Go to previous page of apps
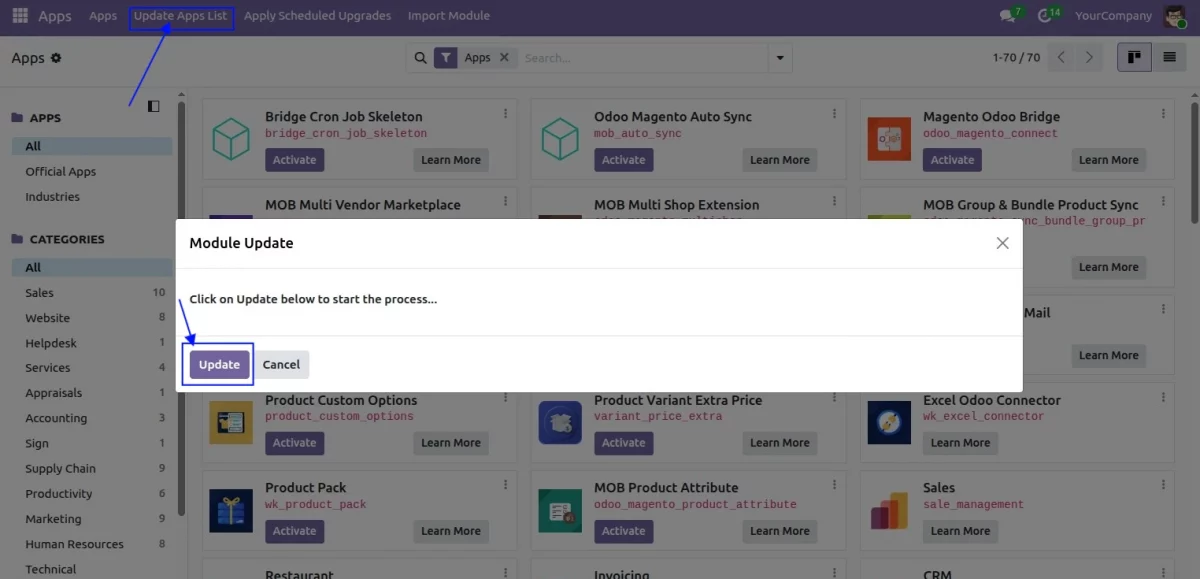This screenshot has width=1200, height=579. [1062, 58]
